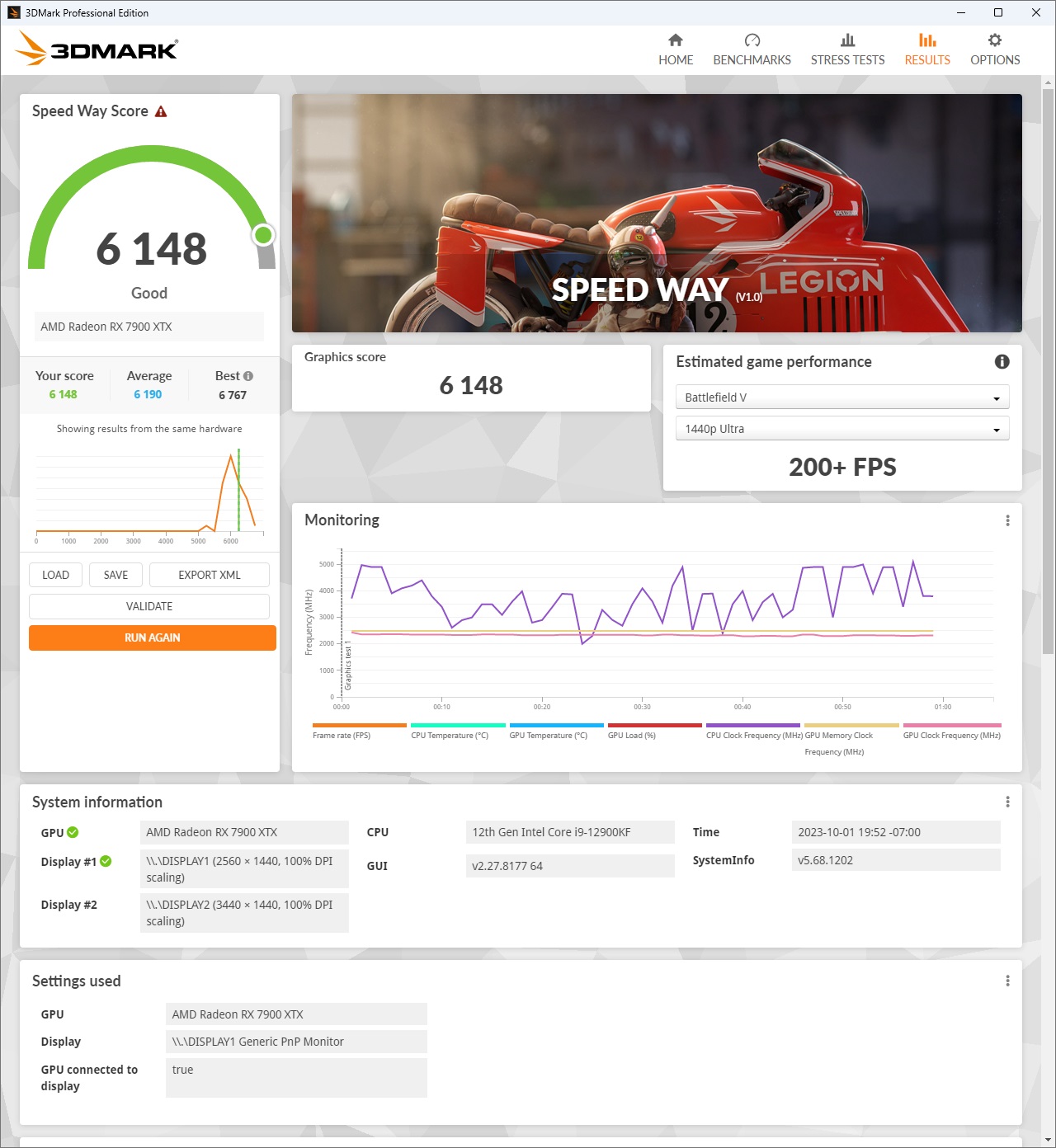This screenshot has height=1148, width=1056.
Task: Click the vertical scrollbar thumb
Action: pyautogui.click(x=1048, y=371)
